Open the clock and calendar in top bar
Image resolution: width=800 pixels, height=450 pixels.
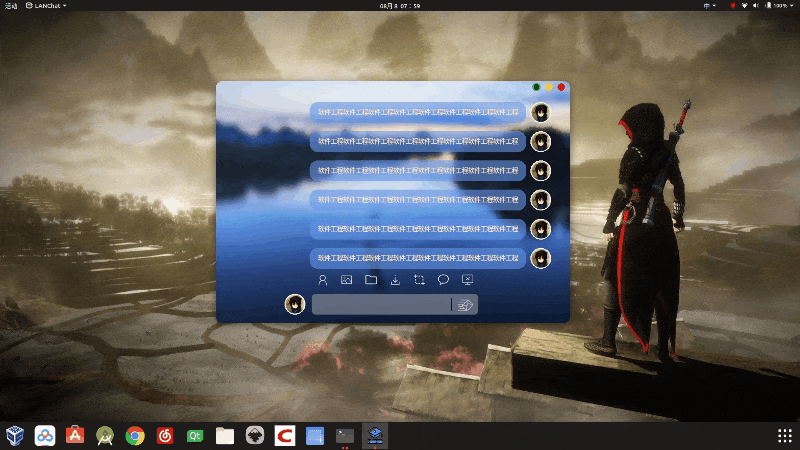click(x=400, y=6)
